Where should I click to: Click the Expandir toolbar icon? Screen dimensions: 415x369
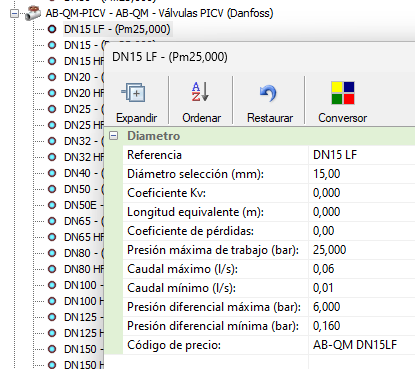[x=133, y=92]
